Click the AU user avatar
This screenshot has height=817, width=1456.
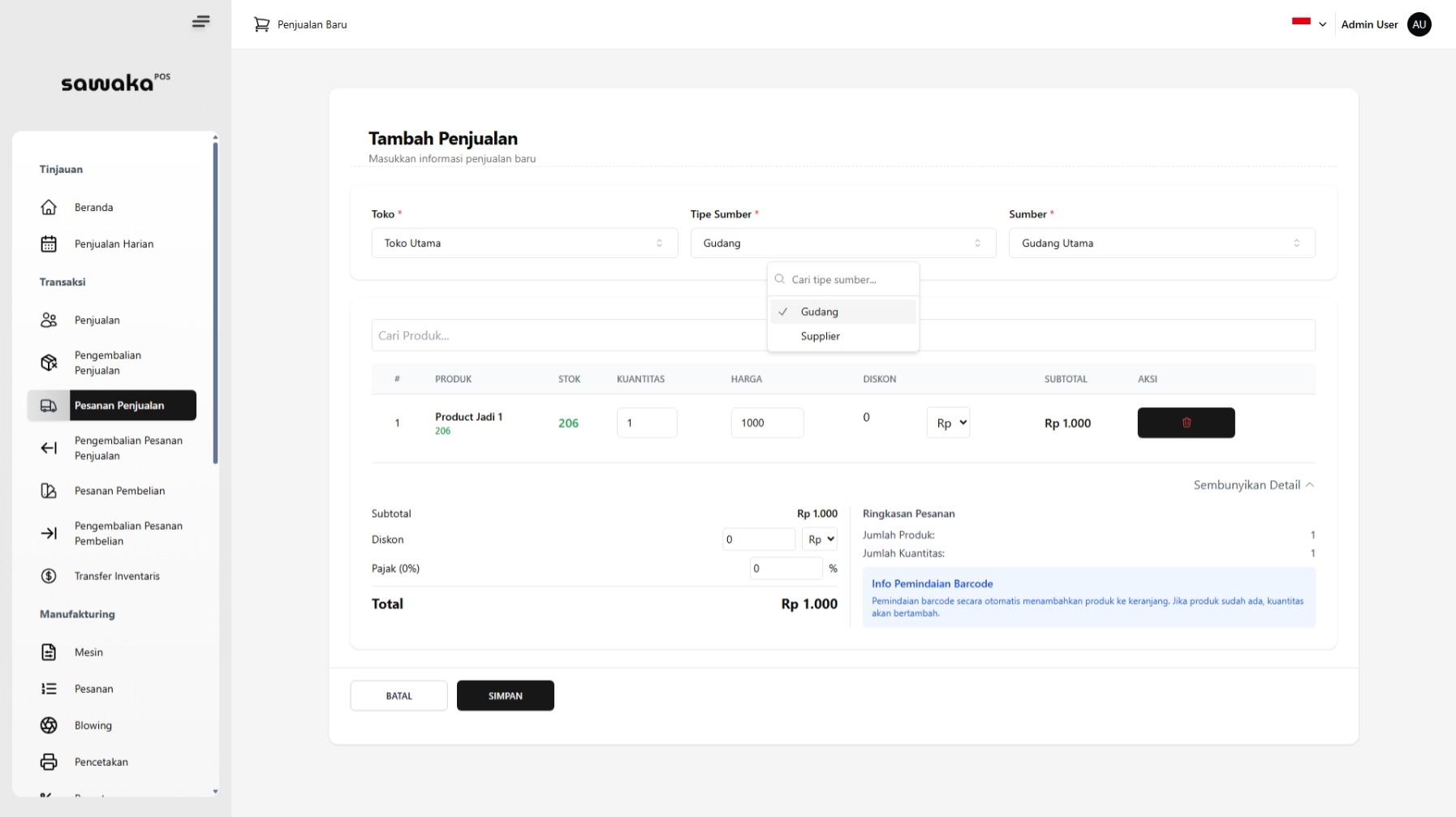pyautogui.click(x=1419, y=24)
